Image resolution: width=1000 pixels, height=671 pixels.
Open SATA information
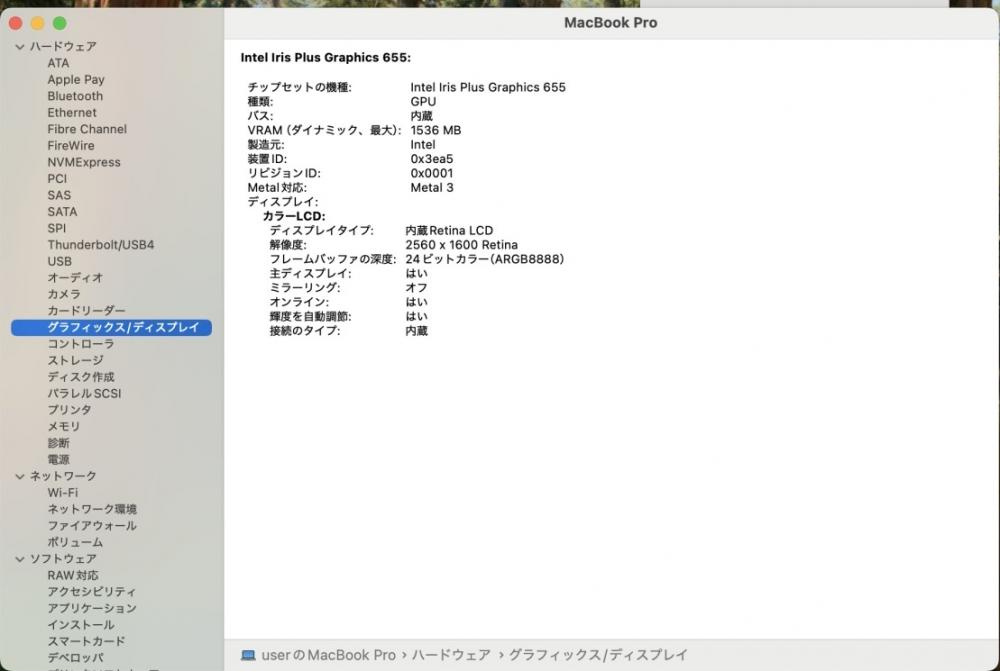click(x=62, y=212)
